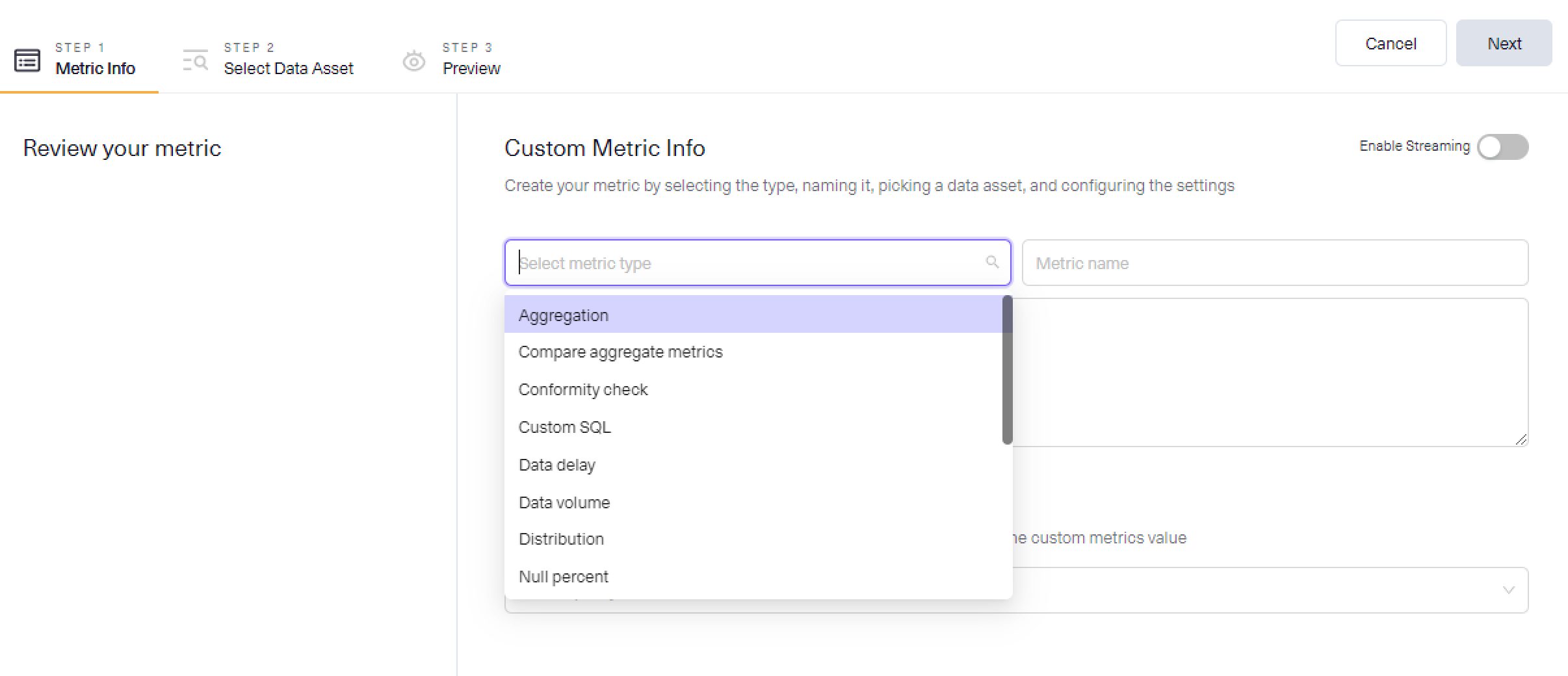The height and width of the screenshot is (676, 1568).
Task: Choose the Data delay option
Action: 556,465
